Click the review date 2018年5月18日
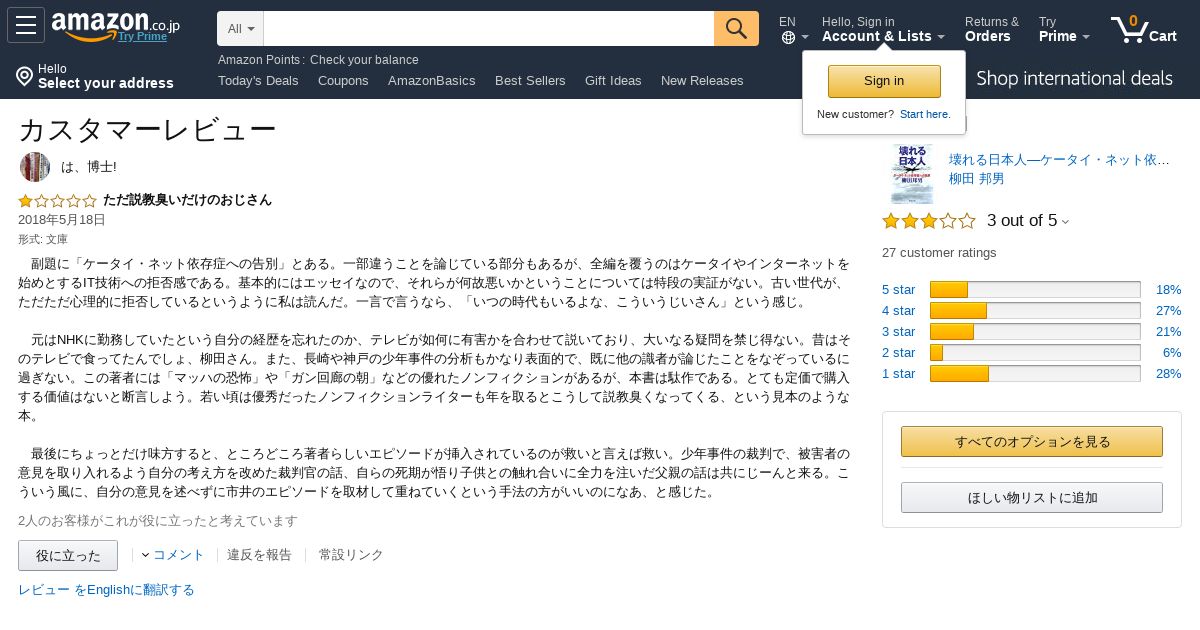This screenshot has width=1200, height=630. pos(61,220)
